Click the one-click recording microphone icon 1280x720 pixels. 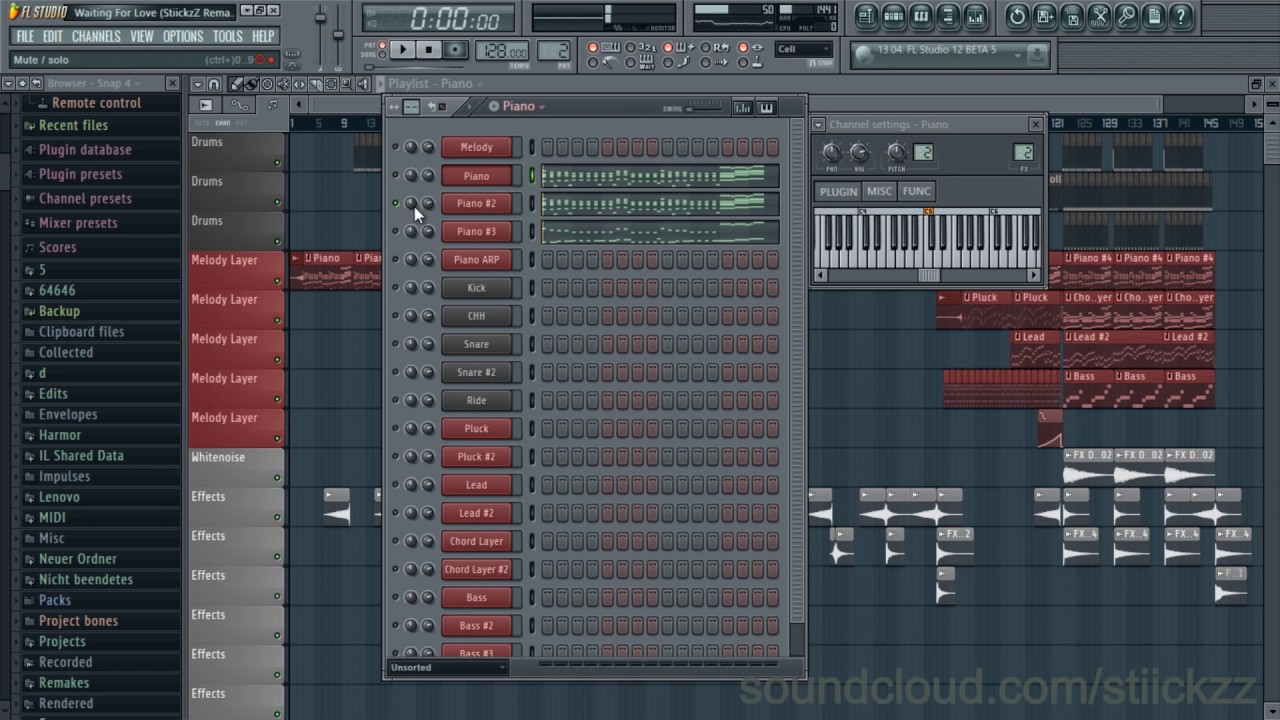pos(1126,17)
